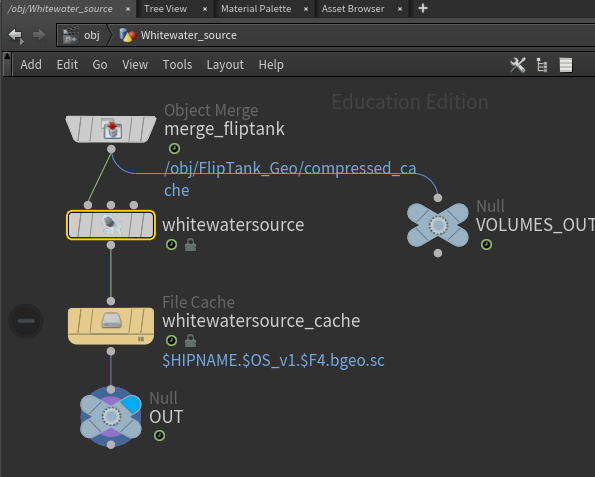Click the OUT node output connector
Image resolution: width=595 pixels, height=477 pixels.
(x=111, y=445)
